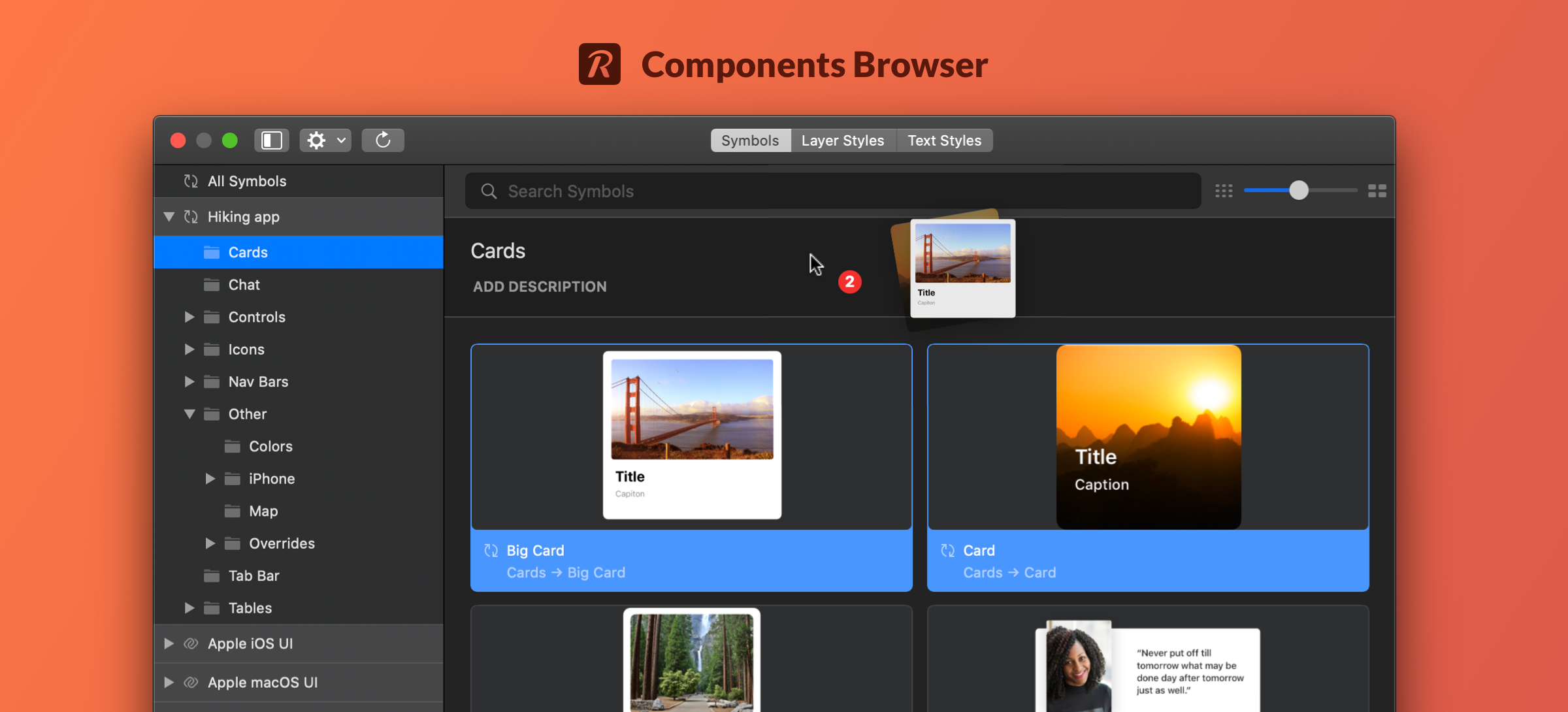Click the Nav Bars folder icon

212,381
